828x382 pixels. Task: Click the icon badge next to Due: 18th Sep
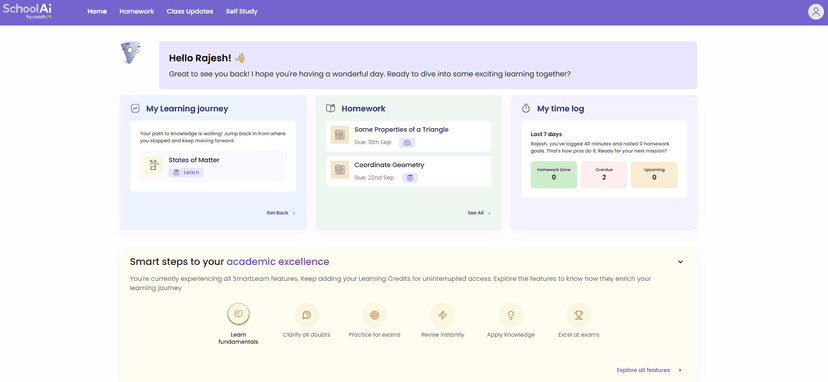[x=407, y=143]
